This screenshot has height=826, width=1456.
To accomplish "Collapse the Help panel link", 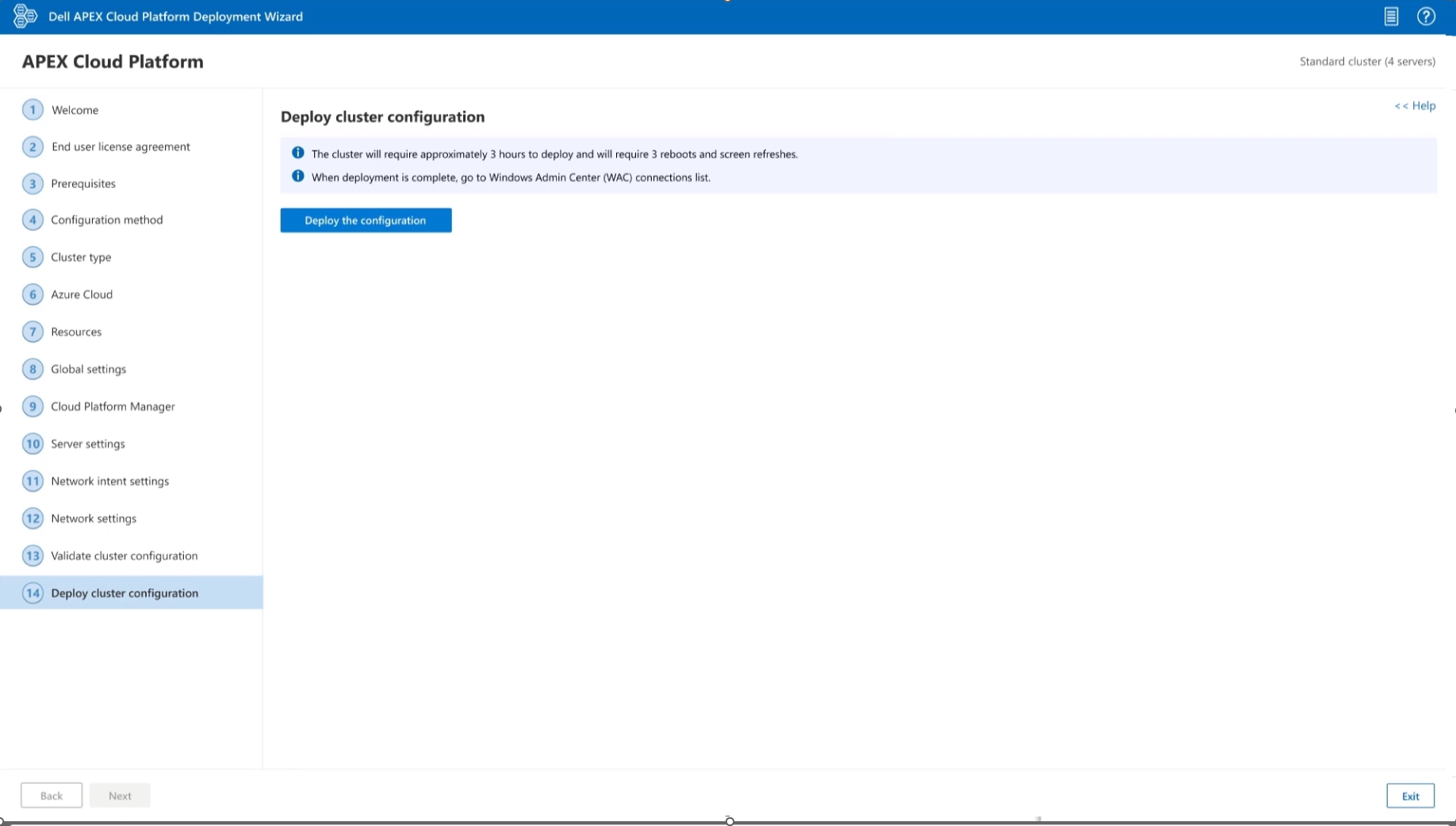I will [1415, 106].
